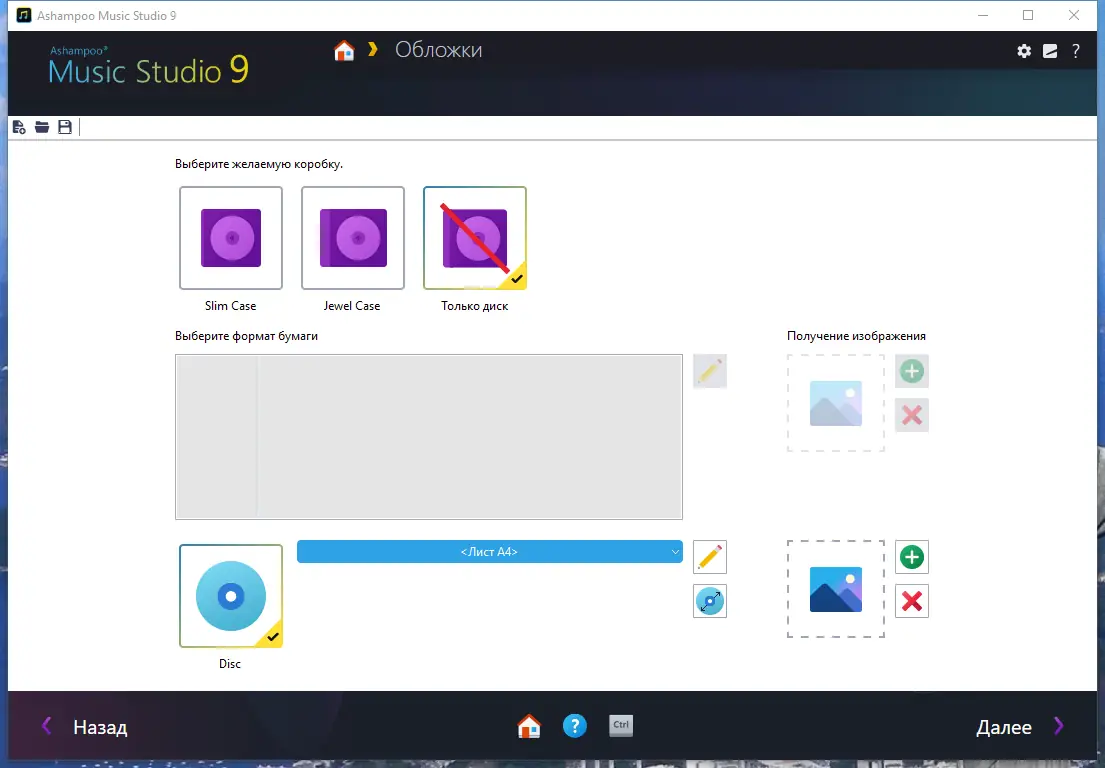
Task: Click the Выберите желаемую коробку label
Action: coord(259,164)
